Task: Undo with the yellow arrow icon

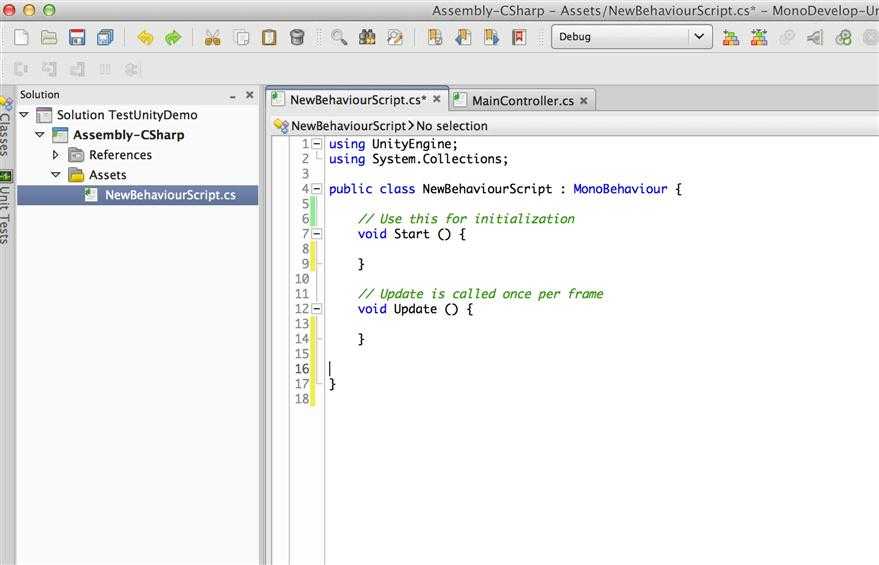Action: (x=145, y=38)
